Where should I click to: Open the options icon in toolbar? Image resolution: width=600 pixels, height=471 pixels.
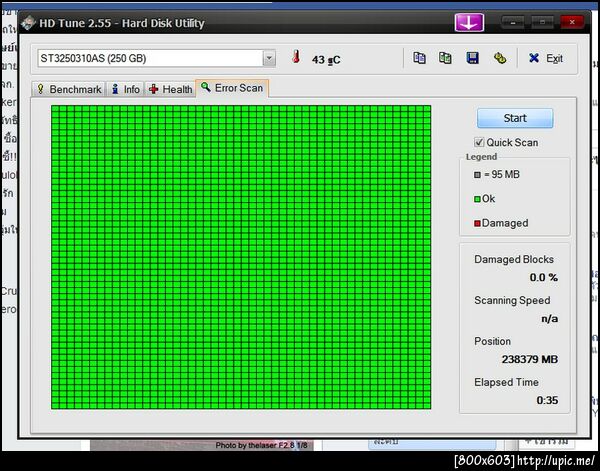coord(500,58)
